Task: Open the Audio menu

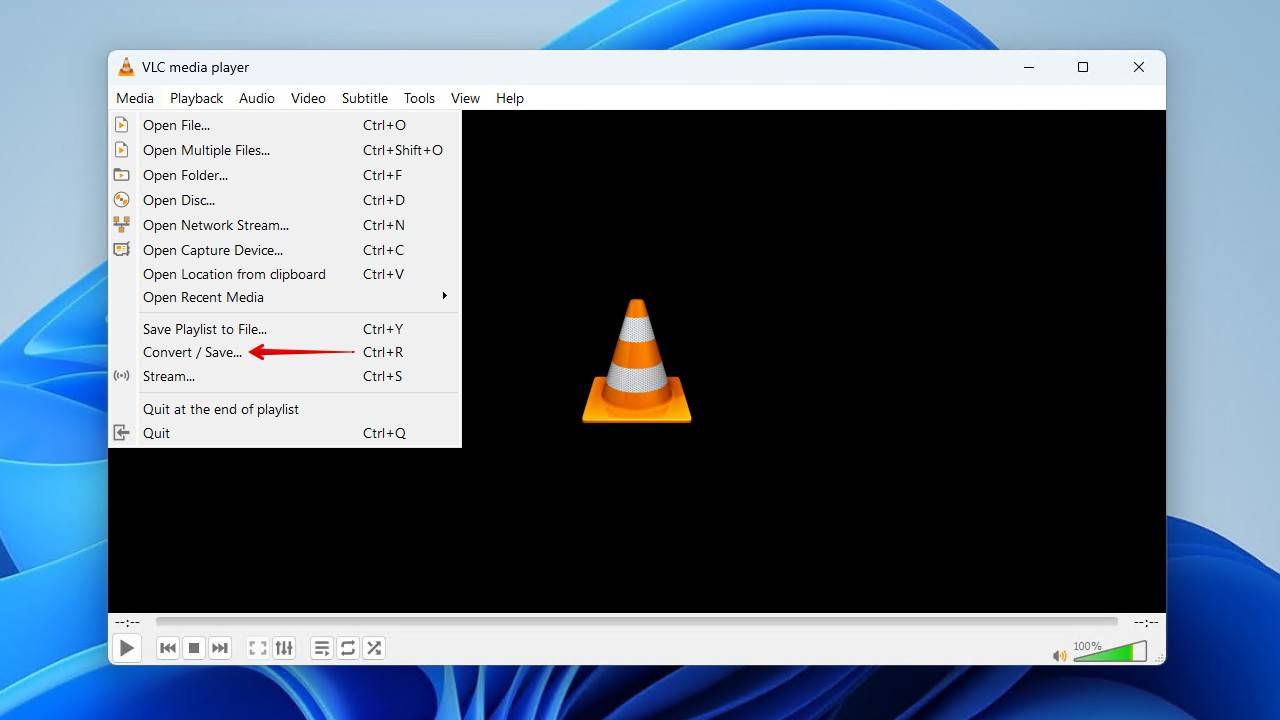Action: point(257,98)
